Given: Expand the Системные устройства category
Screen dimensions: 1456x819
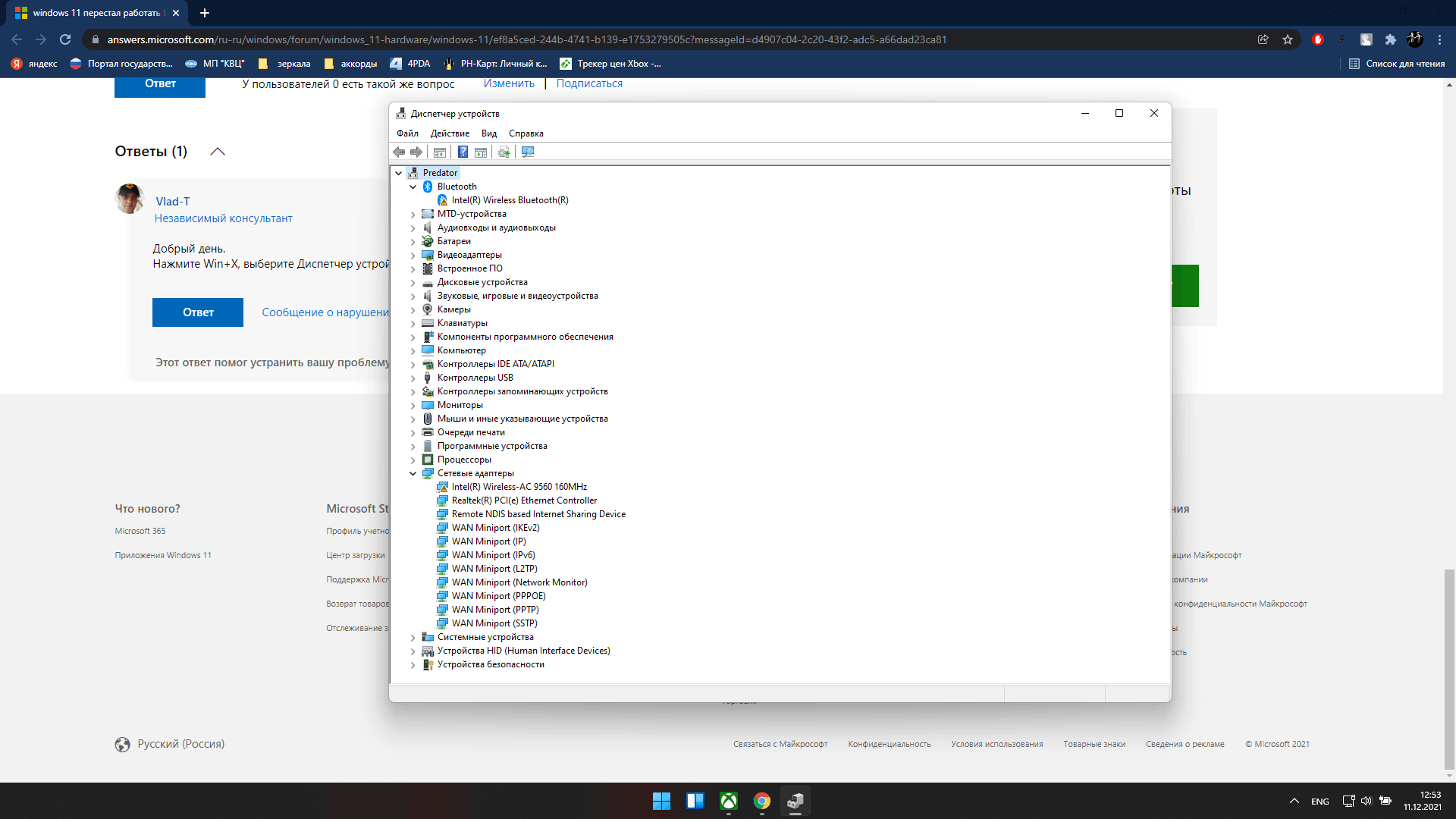Looking at the screenshot, I should coord(413,638).
